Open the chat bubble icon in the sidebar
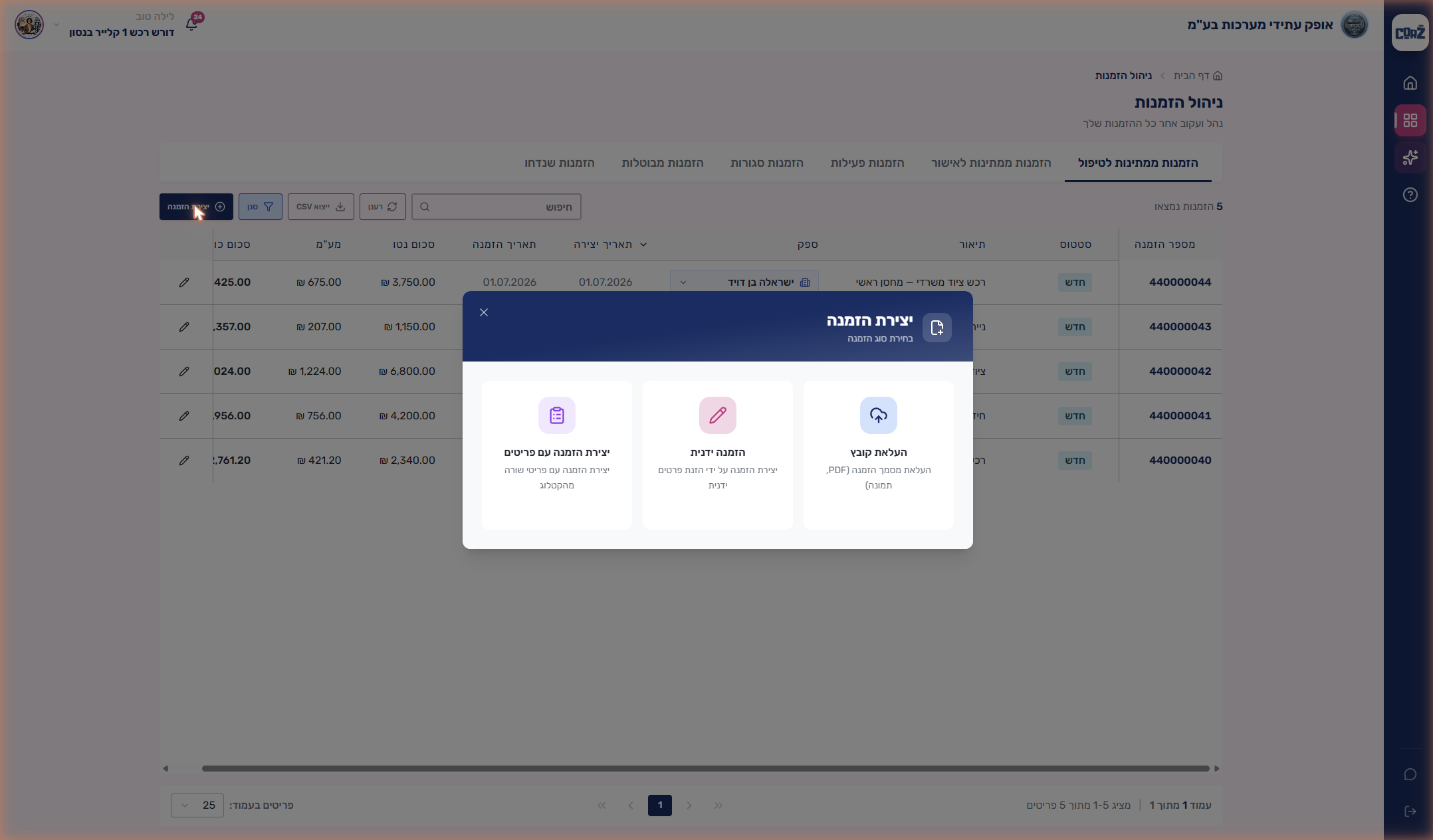 (x=1410, y=774)
